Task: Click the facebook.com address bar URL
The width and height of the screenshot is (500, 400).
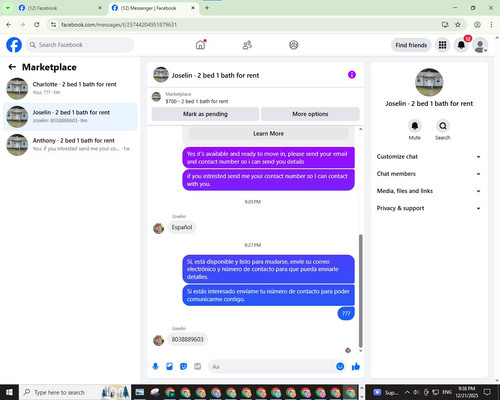Action: tap(119, 25)
